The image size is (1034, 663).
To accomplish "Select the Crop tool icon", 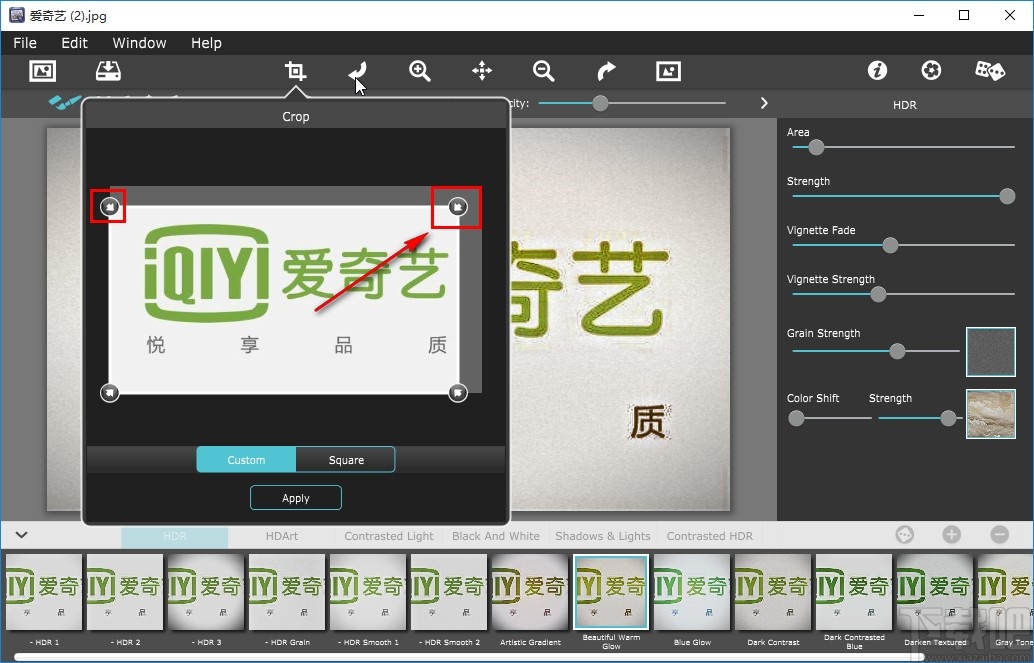I will pyautogui.click(x=295, y=71).
